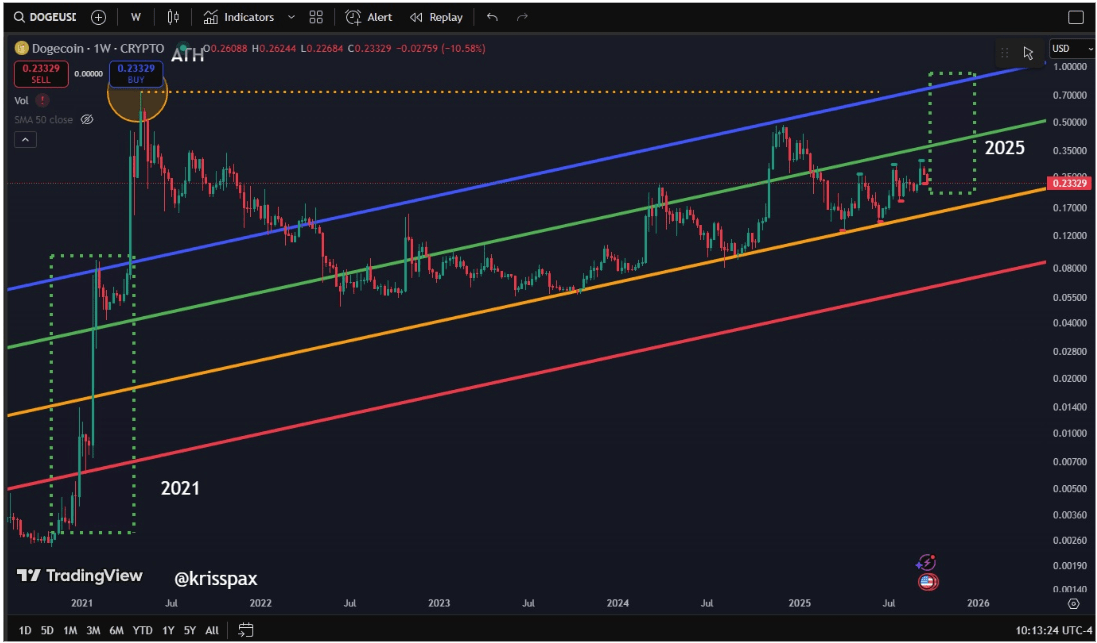Create a new price Alert
The width and height of the screenshot is (1097, 643).
368,17
